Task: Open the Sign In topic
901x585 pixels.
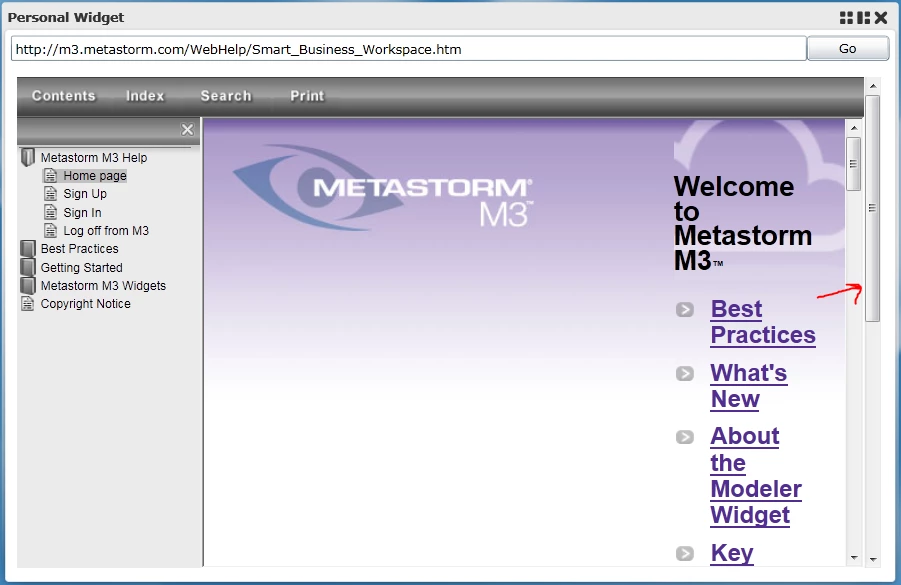Action: coord(82,213)
